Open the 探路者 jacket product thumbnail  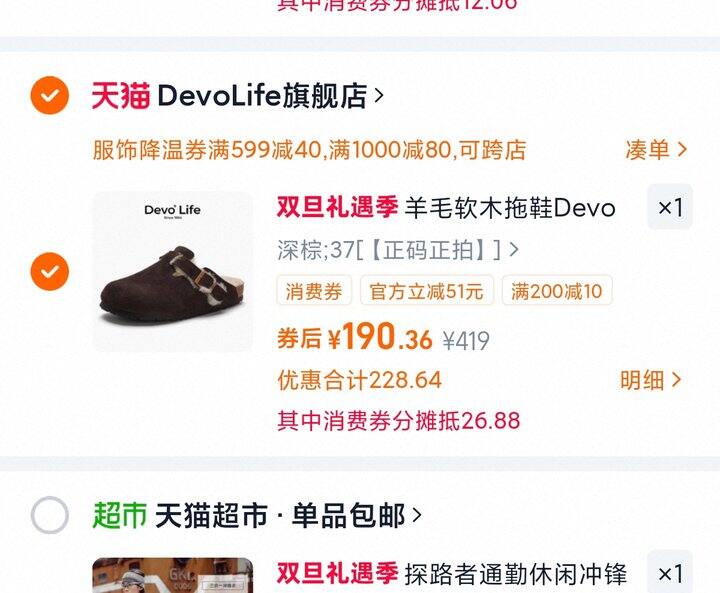point(173,575)
